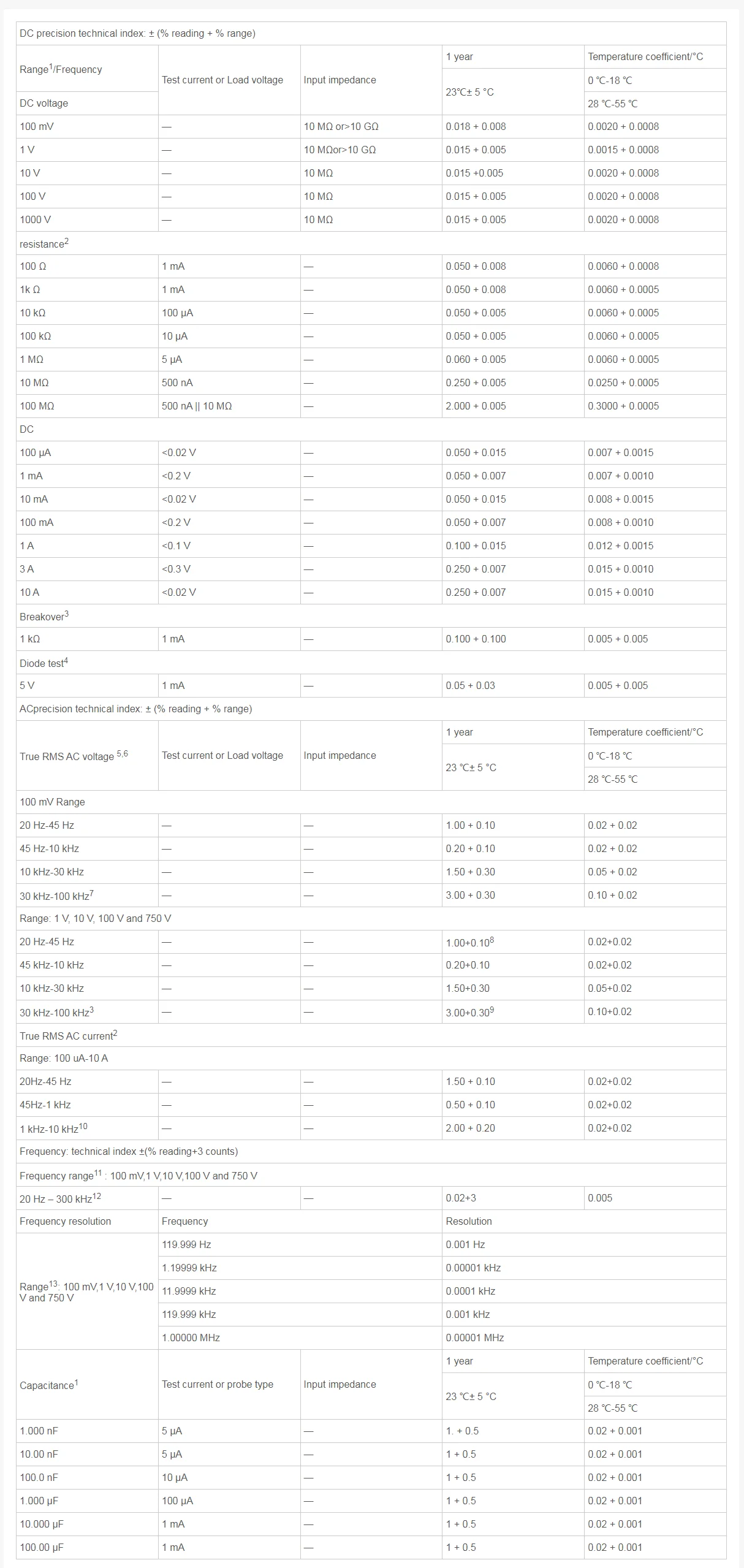Click the ACprecision technical index header
Image resolution: width=744 pixels, height=1568 pixels.
pos(135,709)
